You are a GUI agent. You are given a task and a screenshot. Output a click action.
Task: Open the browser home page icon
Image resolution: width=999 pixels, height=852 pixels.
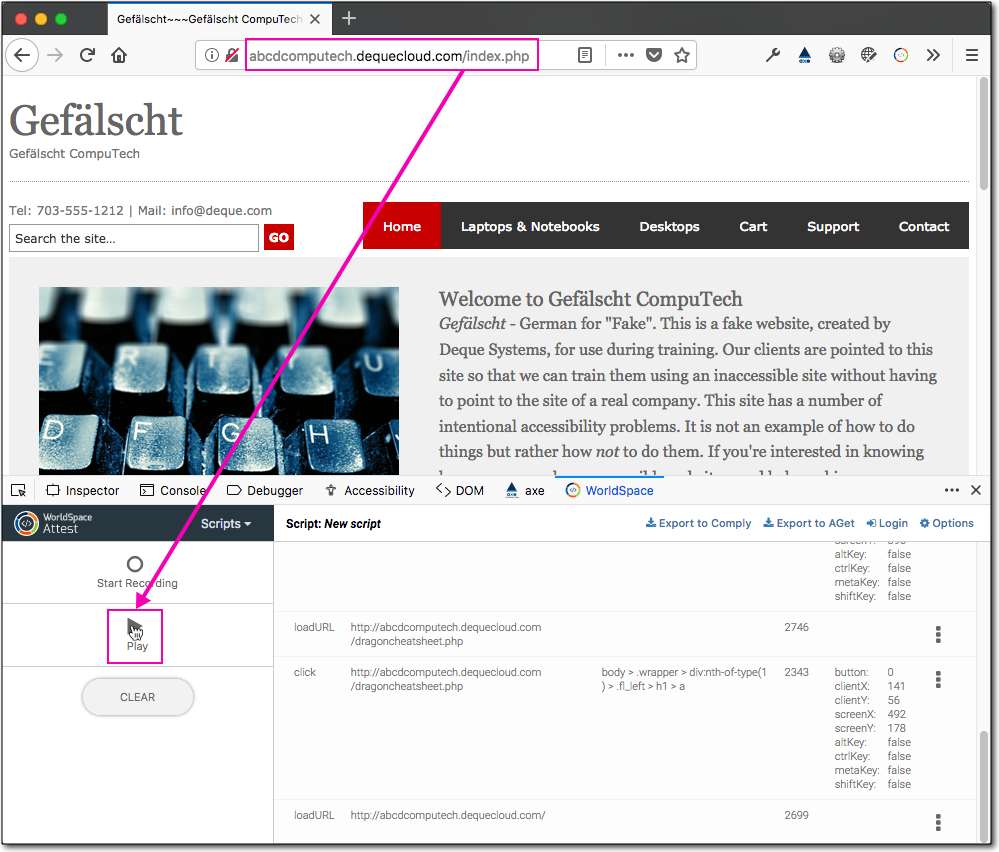point(119,55)
